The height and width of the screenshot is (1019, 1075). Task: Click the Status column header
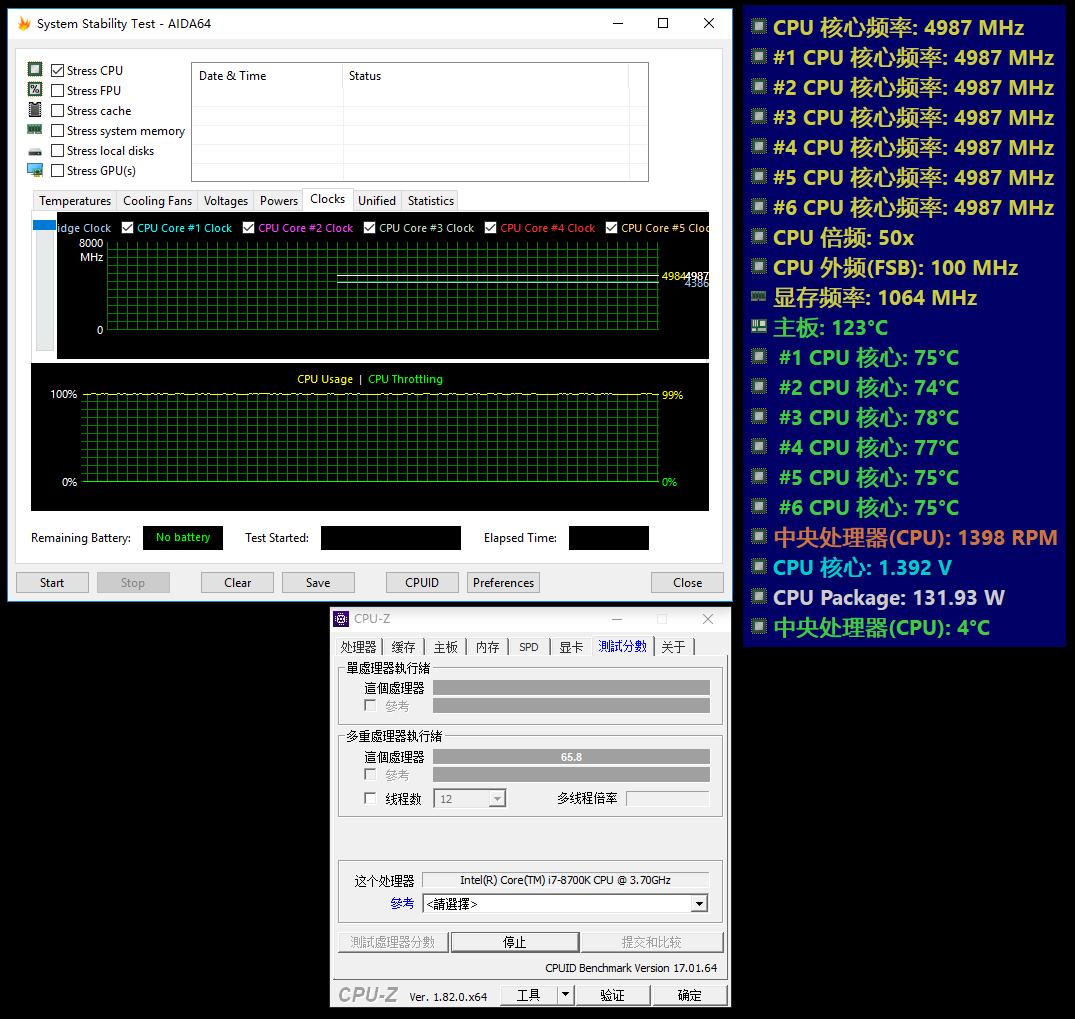point(485,76)
